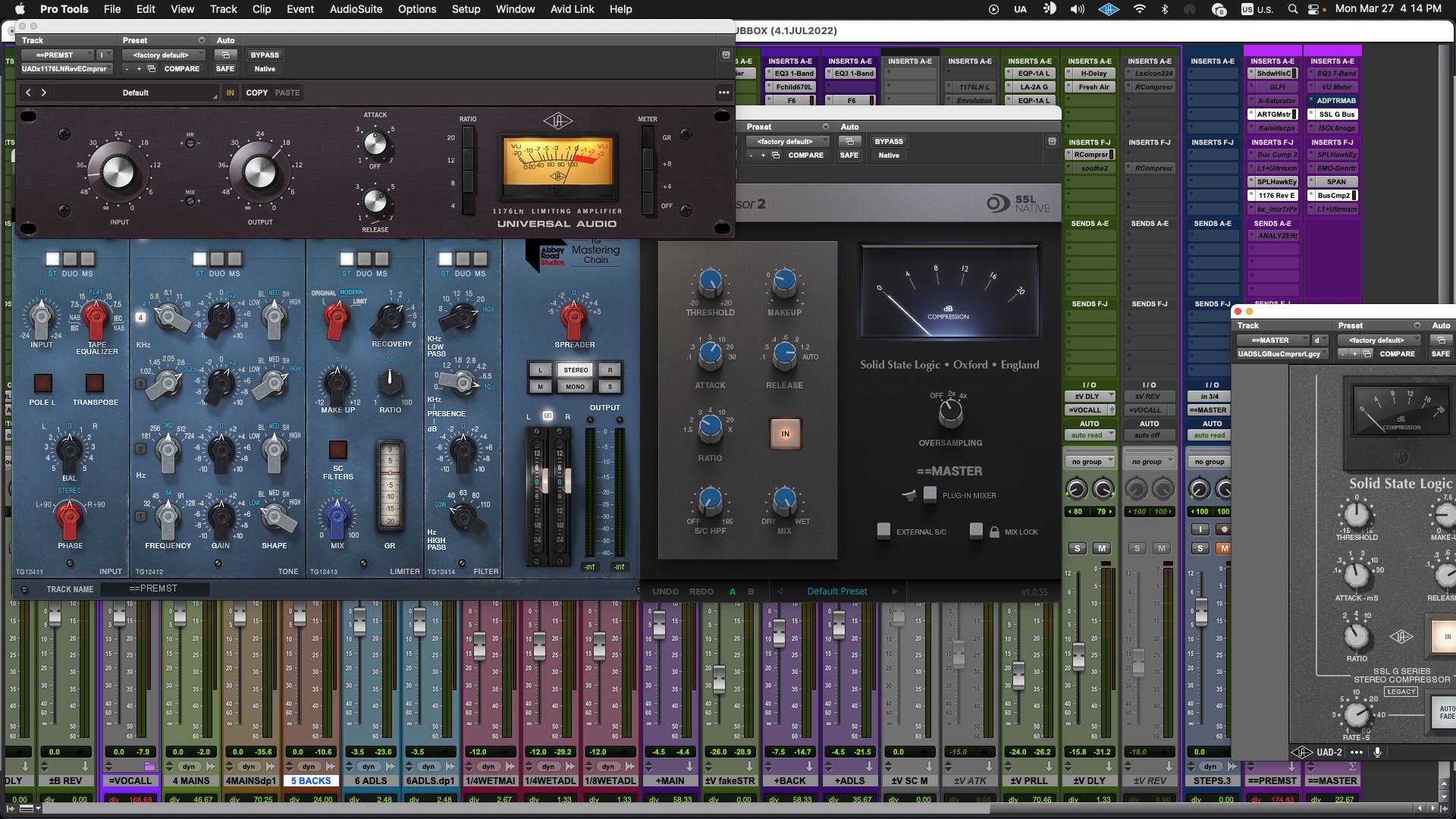Select the 5 BACKS track name in the mixer
This screenshot has height=819, width=1456.
(x=312, y=780)
